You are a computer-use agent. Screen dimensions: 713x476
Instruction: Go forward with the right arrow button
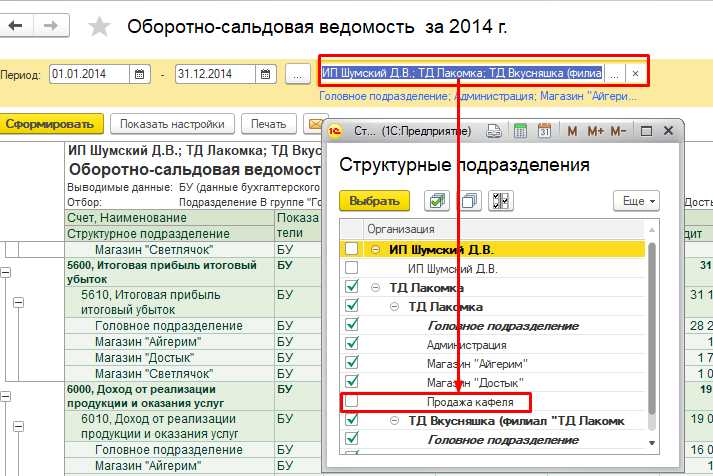(x=51, y=26)
